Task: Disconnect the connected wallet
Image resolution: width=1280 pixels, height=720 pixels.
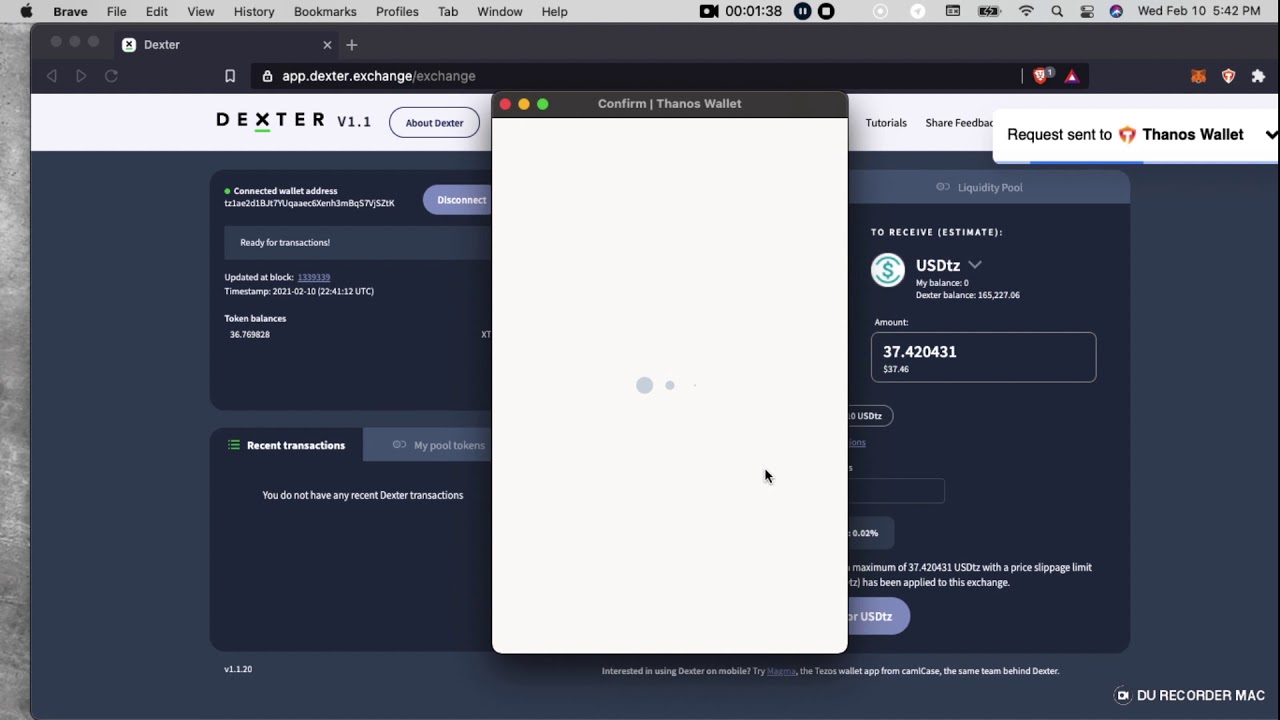Action: [458, 200]
